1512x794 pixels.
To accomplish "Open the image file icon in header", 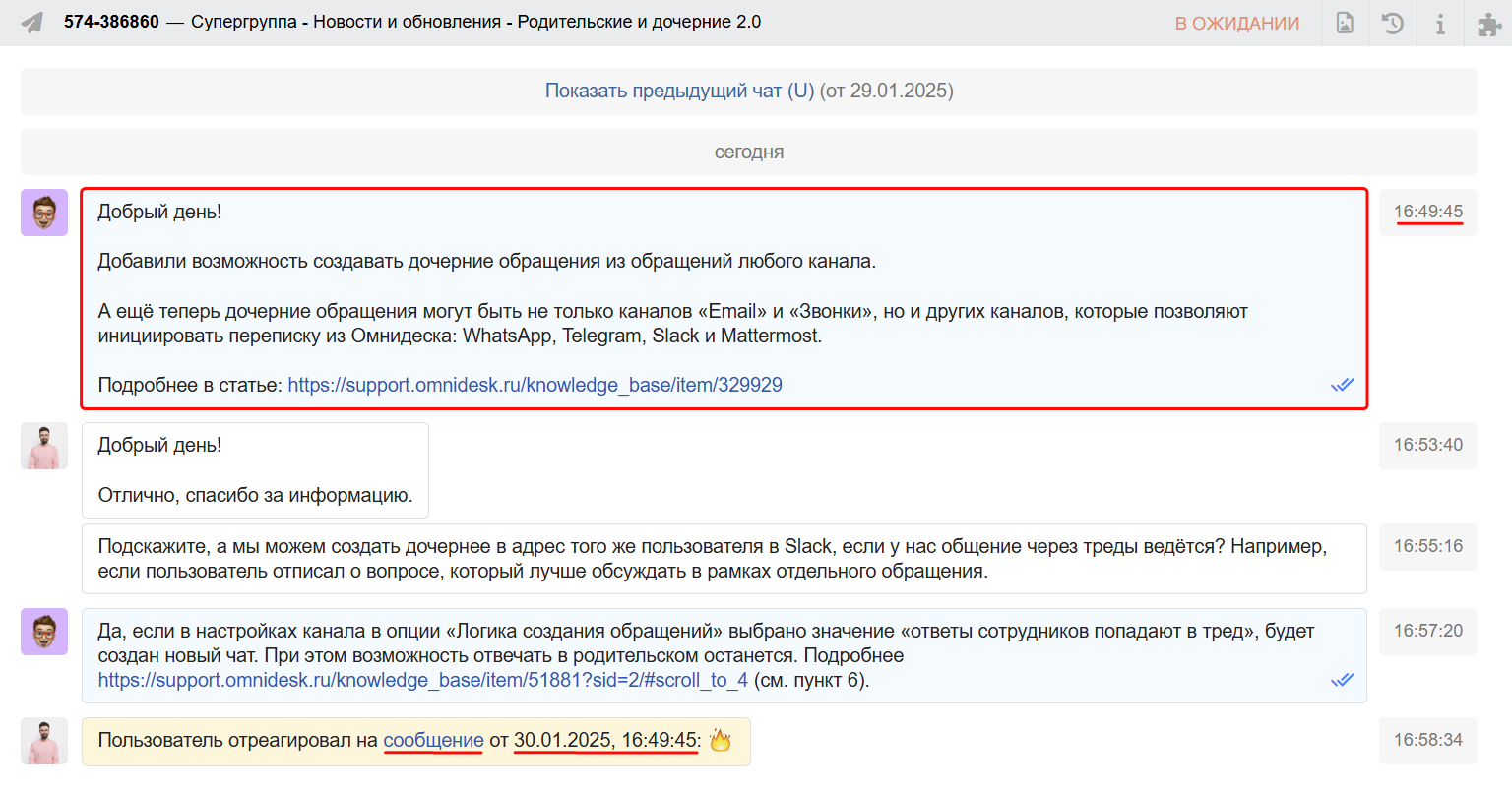I will click(1345, 23).
